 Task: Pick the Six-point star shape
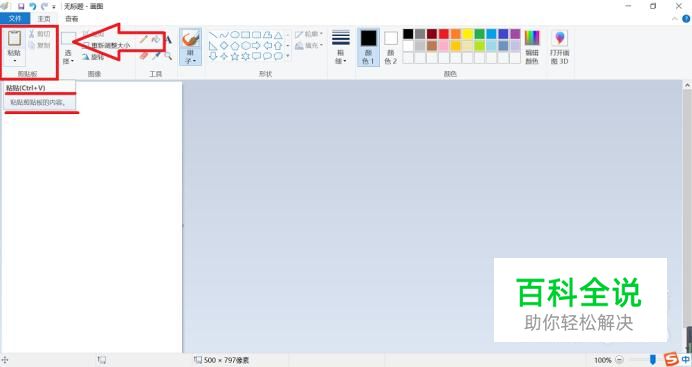click(245, 56)
